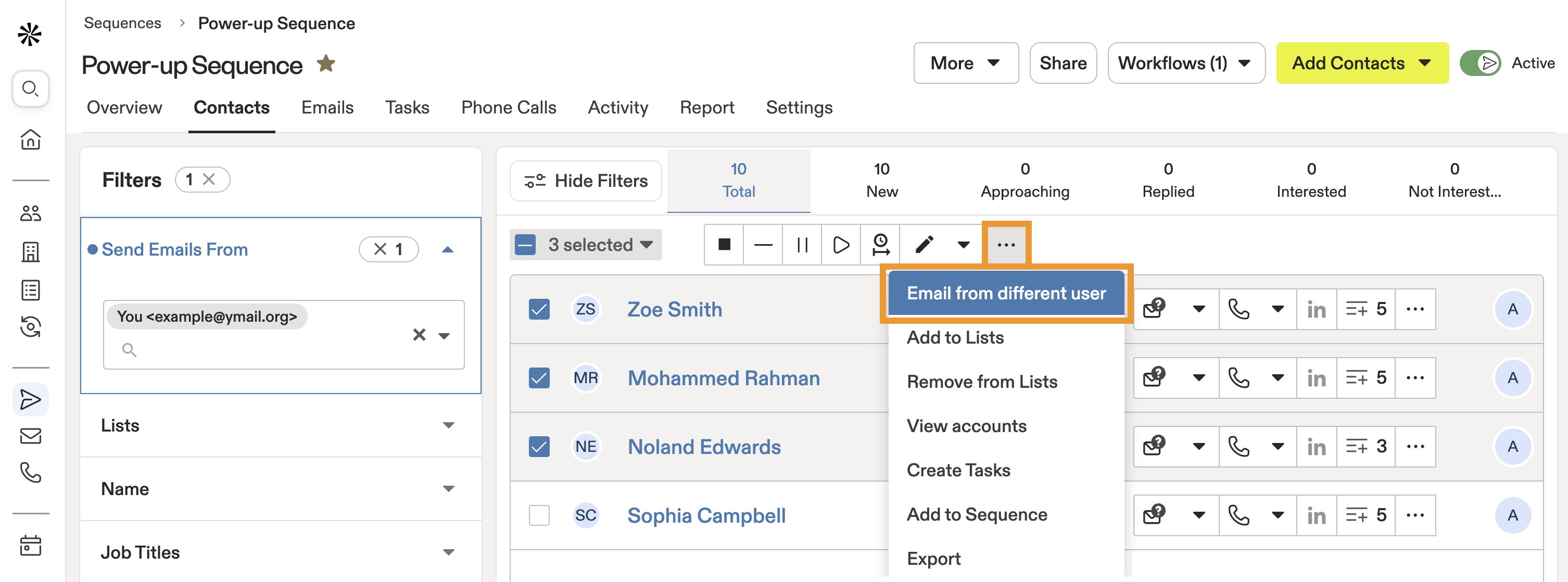Select the Sequences icon in the left sidebar
The width and height of the screenshot is (1568, 582).
pos(30,399)
